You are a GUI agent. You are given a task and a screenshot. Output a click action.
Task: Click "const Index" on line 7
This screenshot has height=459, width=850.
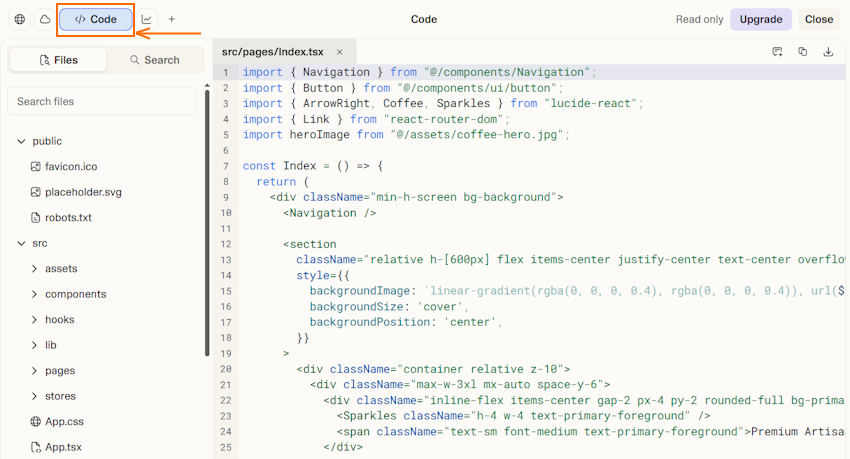tap(279, 166)
